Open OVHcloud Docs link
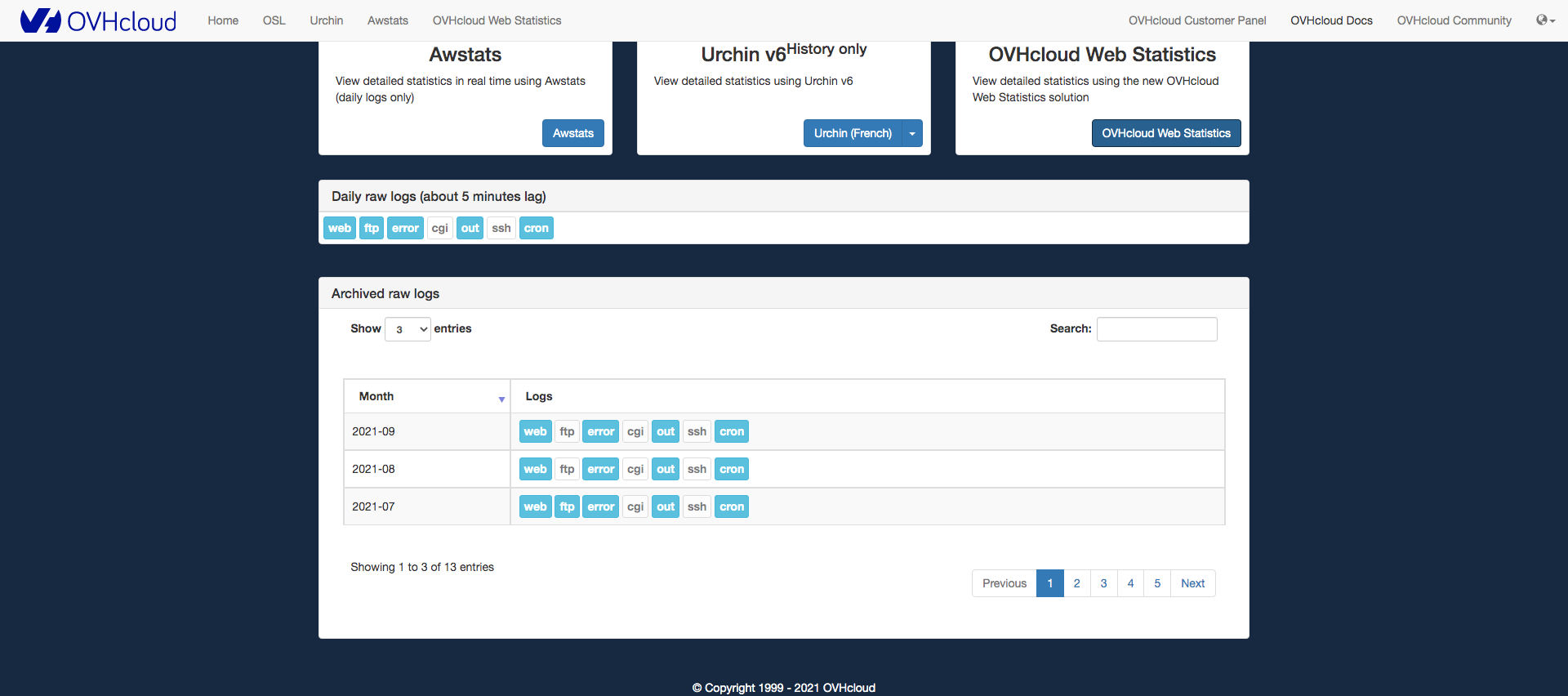1568x696 pixels. click(x=1331, y=20)
